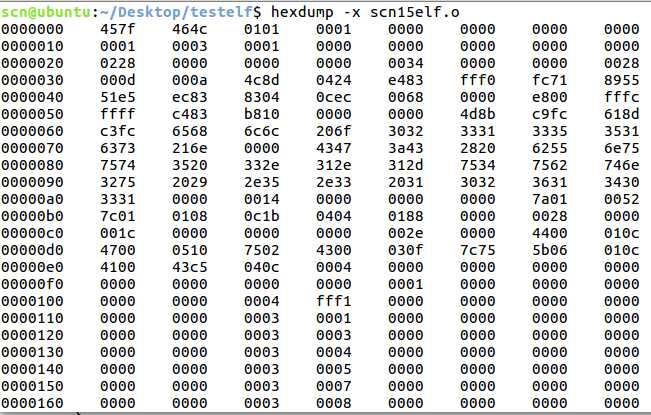Select offset label 0000160
Screen dimensions: 651x415
[x=32, y=403]
